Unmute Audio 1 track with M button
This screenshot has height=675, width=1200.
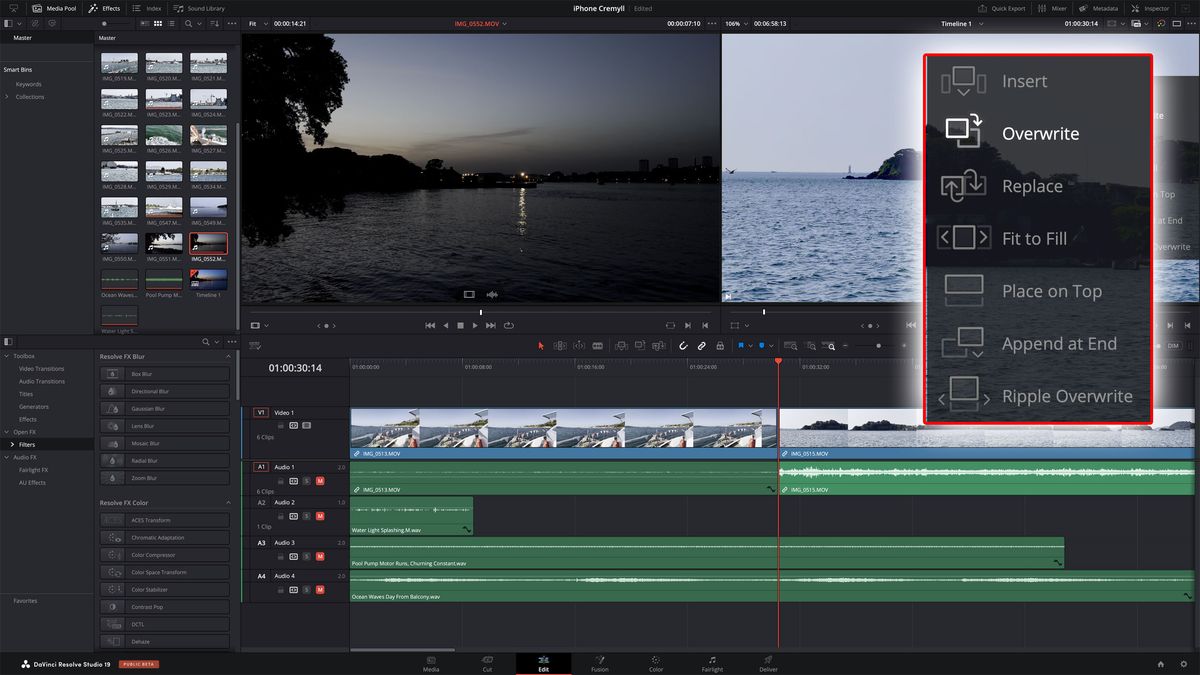(x=320, y=481)
